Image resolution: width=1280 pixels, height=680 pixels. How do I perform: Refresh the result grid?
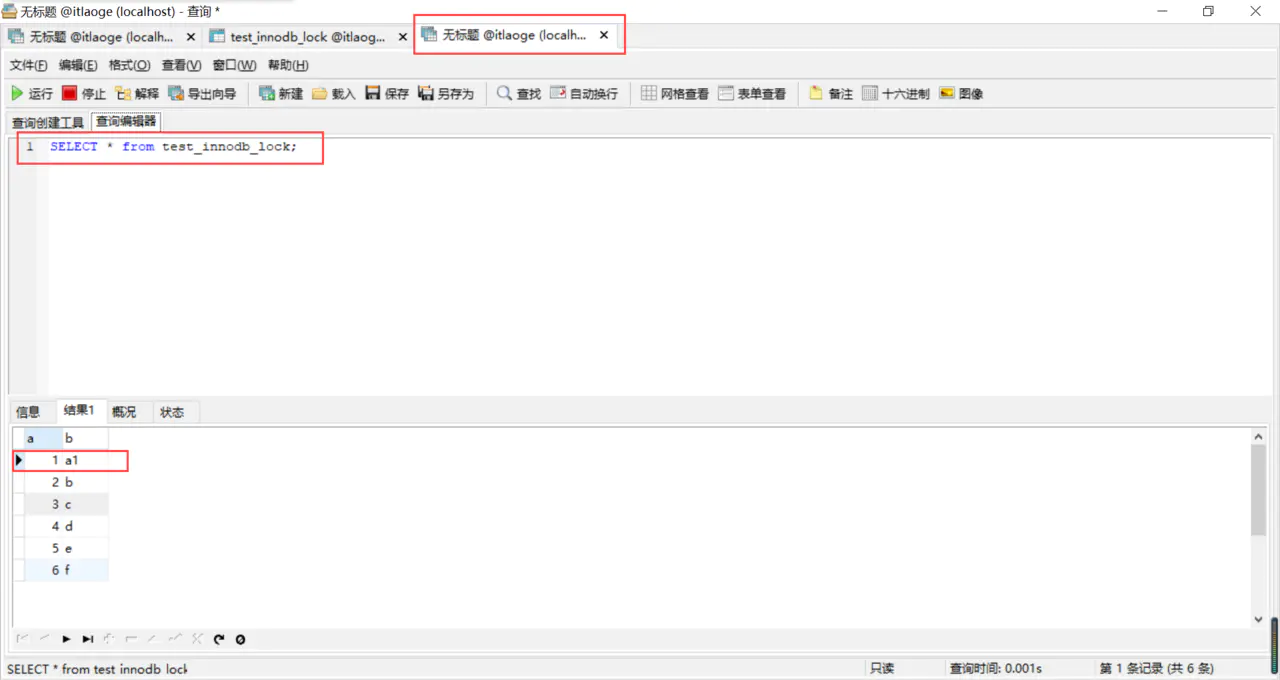[x=219, y=639]
